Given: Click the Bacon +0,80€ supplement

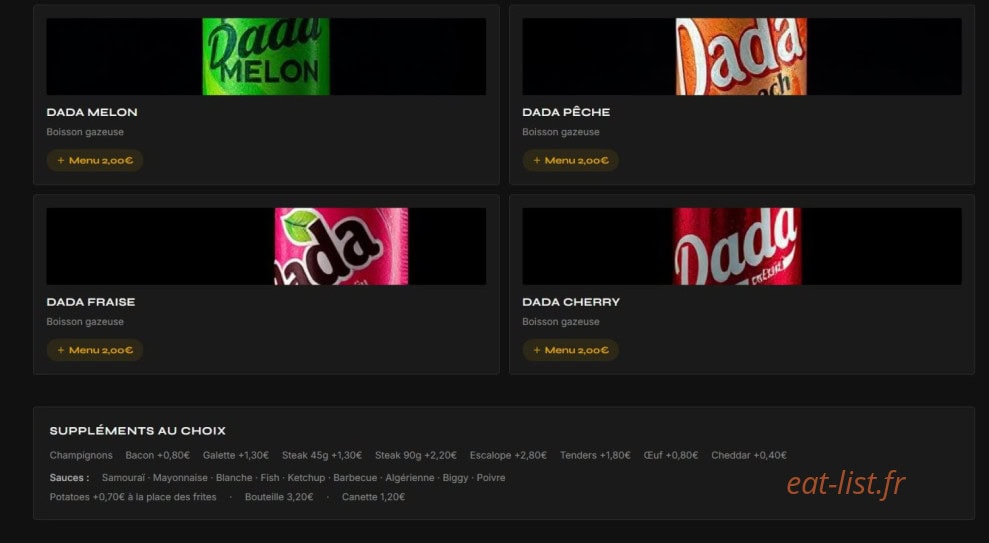Looking at the screenshot, I should (x=158, y=455).
